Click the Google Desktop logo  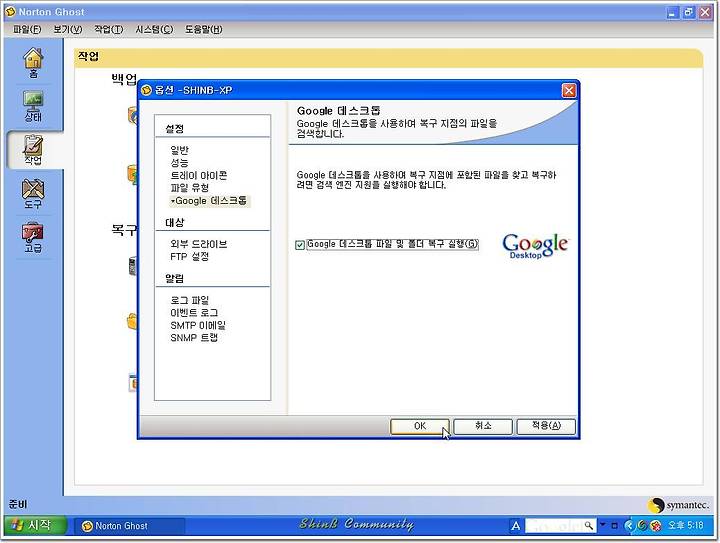(535, 246)
